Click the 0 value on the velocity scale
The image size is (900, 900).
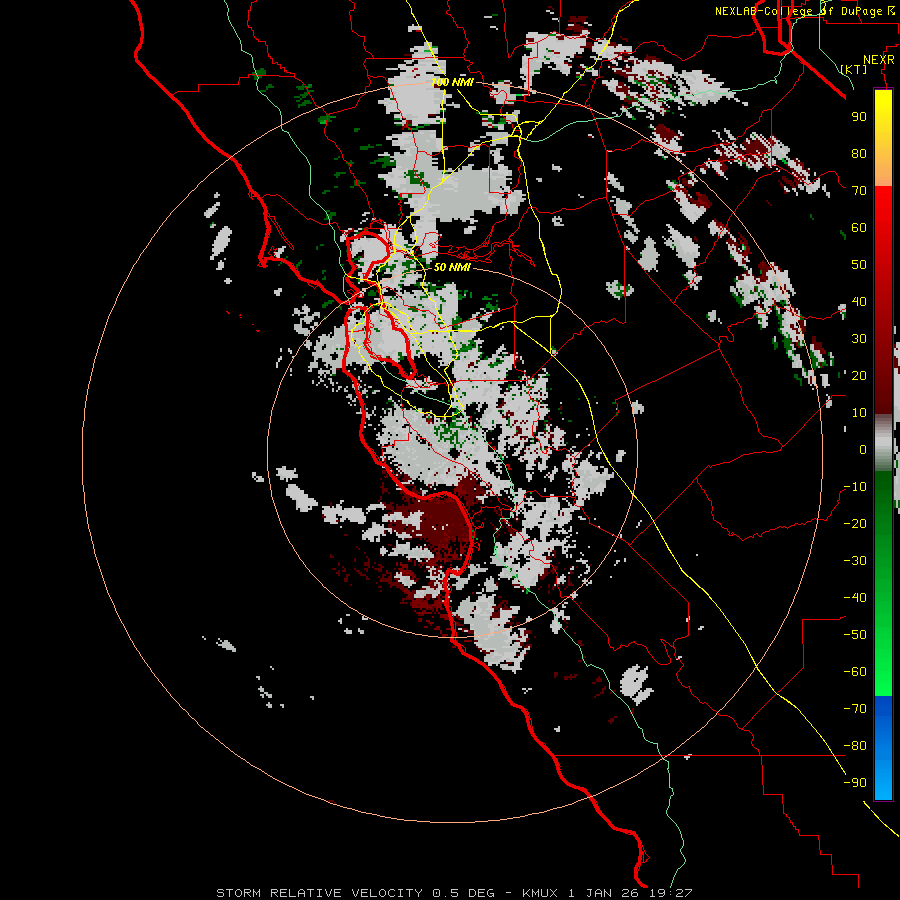pos(863,449)
